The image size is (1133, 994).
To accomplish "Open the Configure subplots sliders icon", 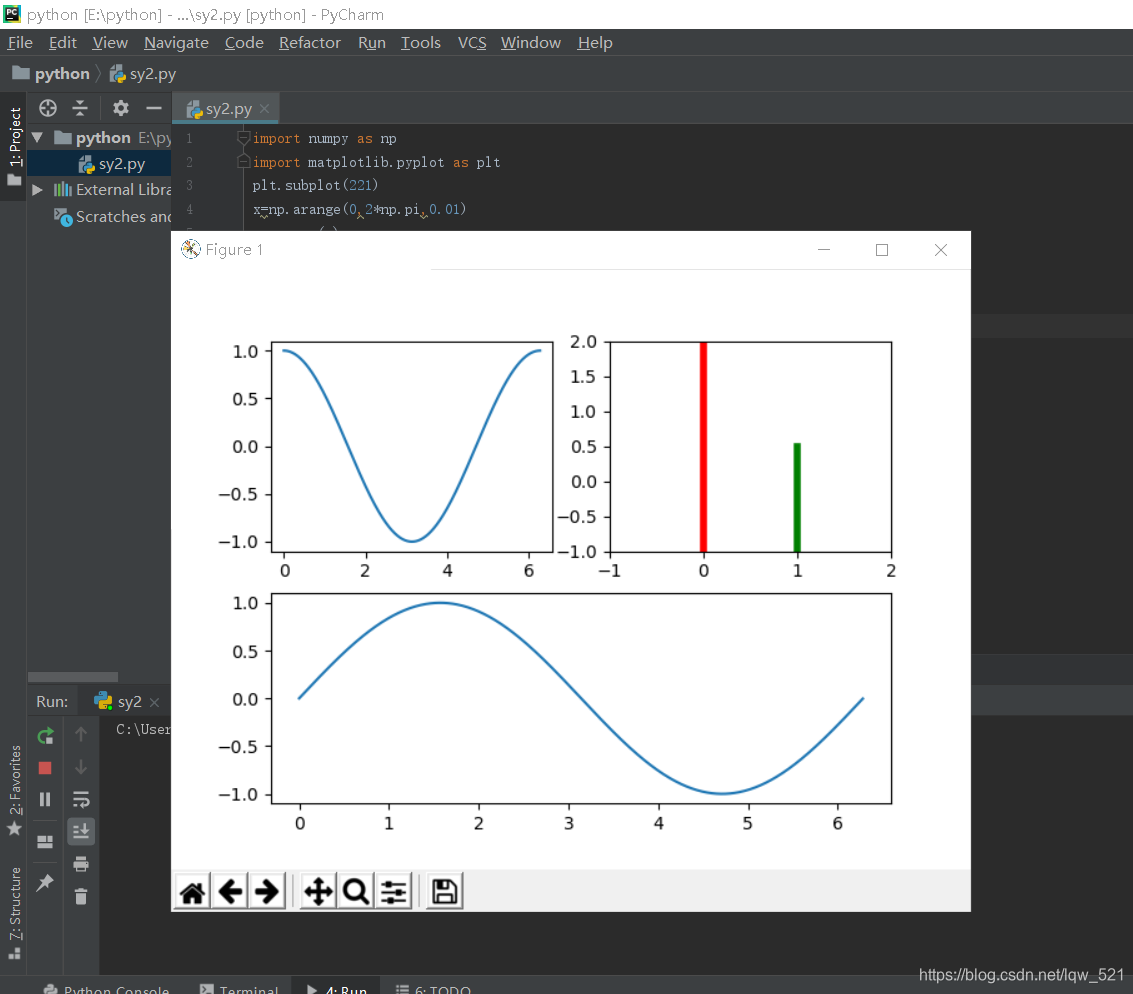I will 393,892.
